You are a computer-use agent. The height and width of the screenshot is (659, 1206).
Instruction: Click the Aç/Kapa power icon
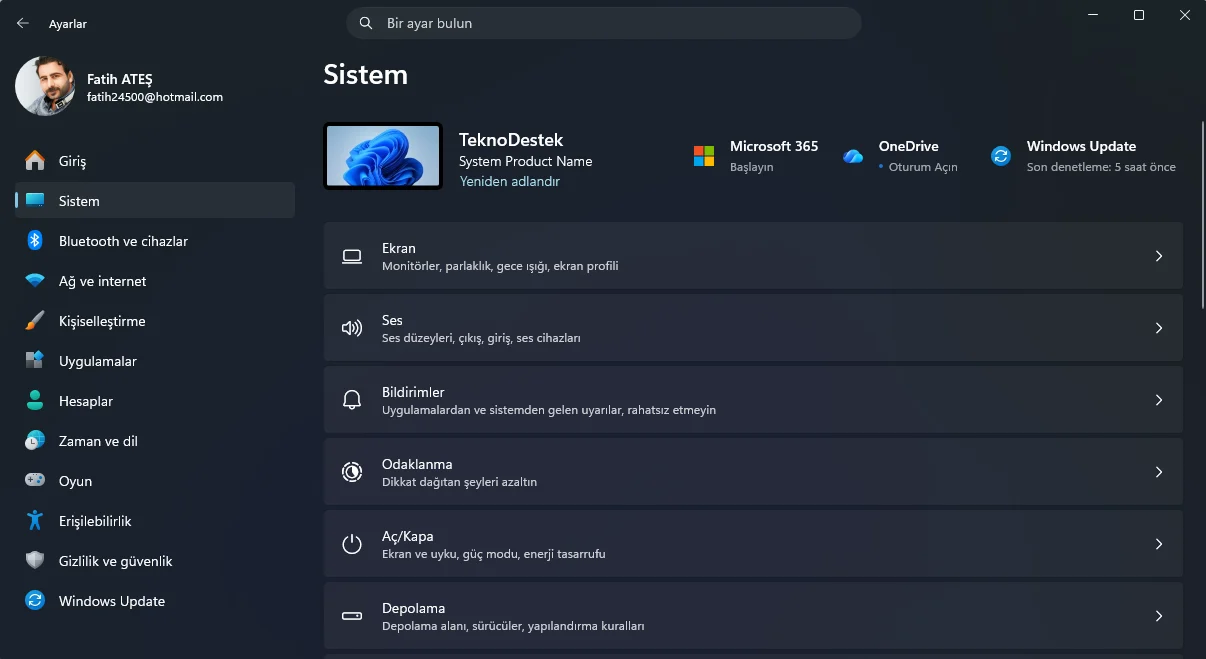[x=352, y=544]
